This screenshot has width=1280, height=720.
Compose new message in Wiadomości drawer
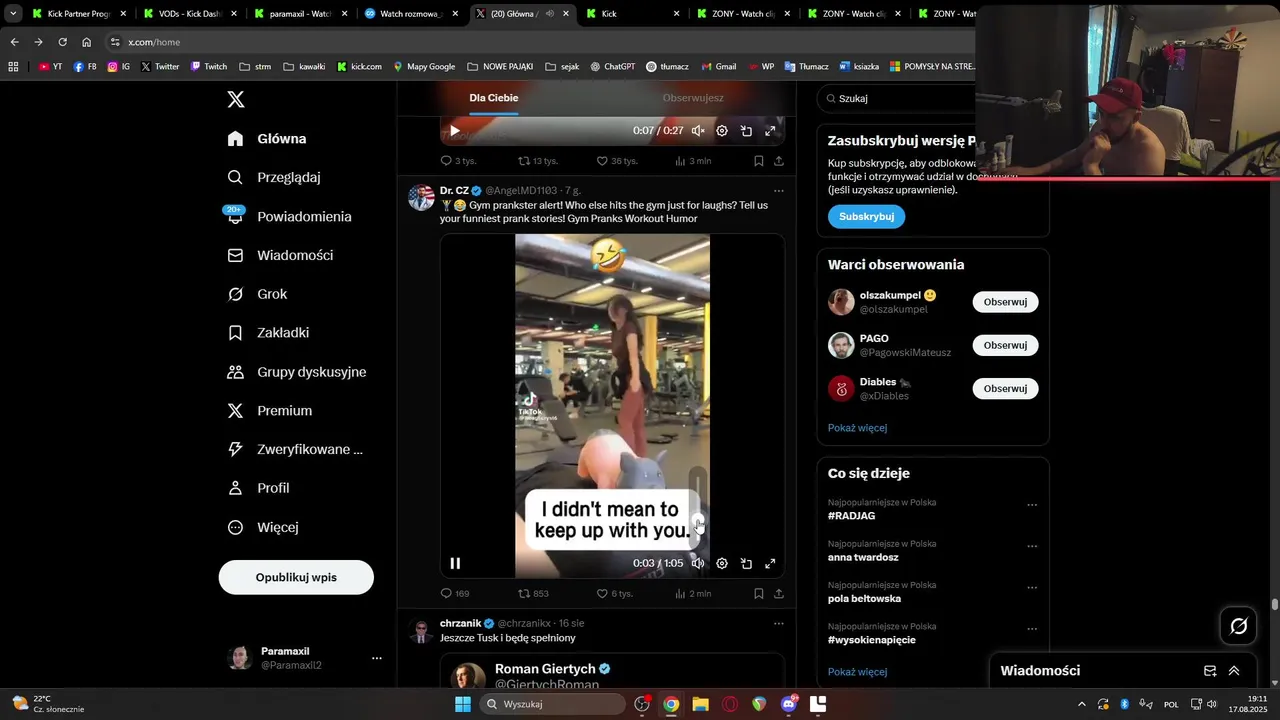(1210, 671)
